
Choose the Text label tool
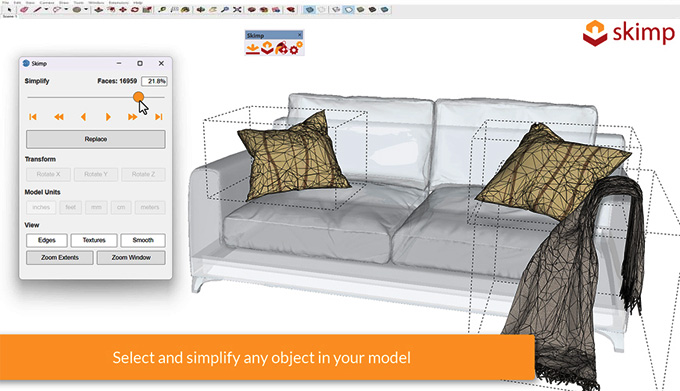click(x=174, y=10)
